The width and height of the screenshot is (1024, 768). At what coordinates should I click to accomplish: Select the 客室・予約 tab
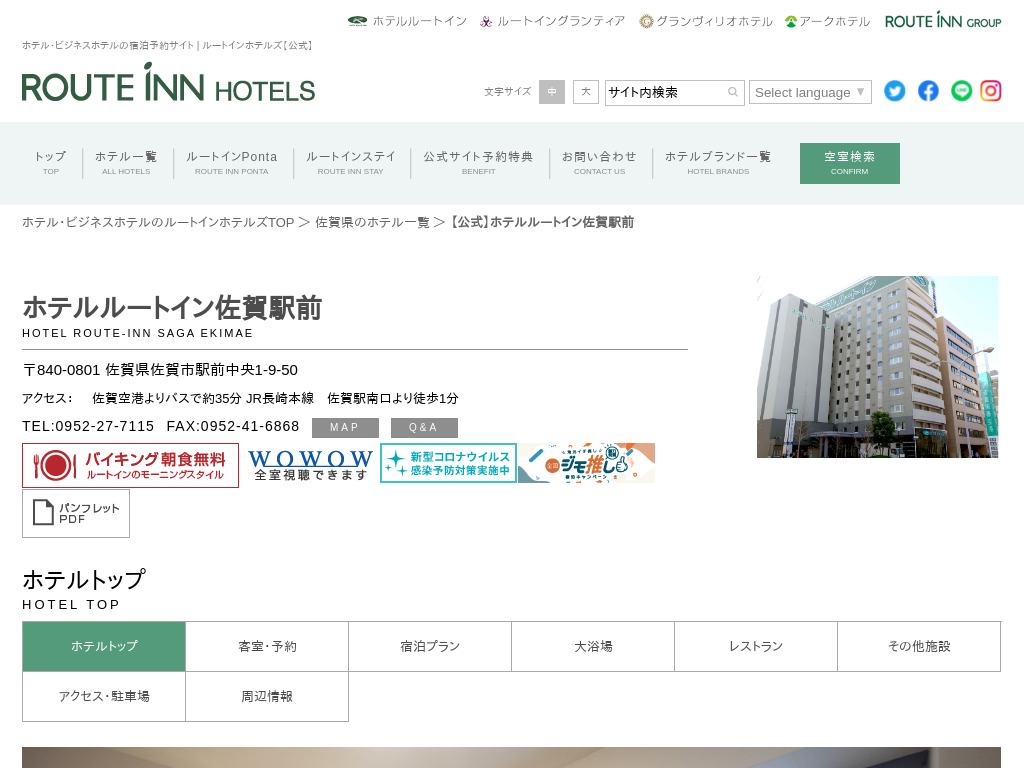tap(267, 647)
